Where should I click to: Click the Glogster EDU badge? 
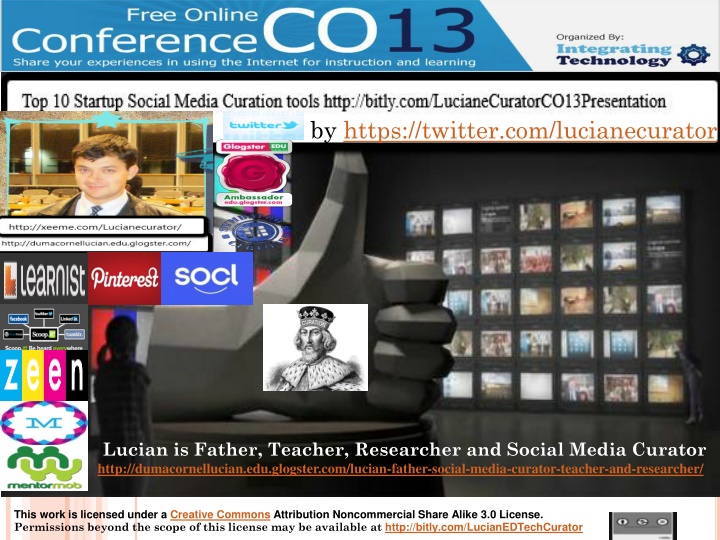coord(254,147)
